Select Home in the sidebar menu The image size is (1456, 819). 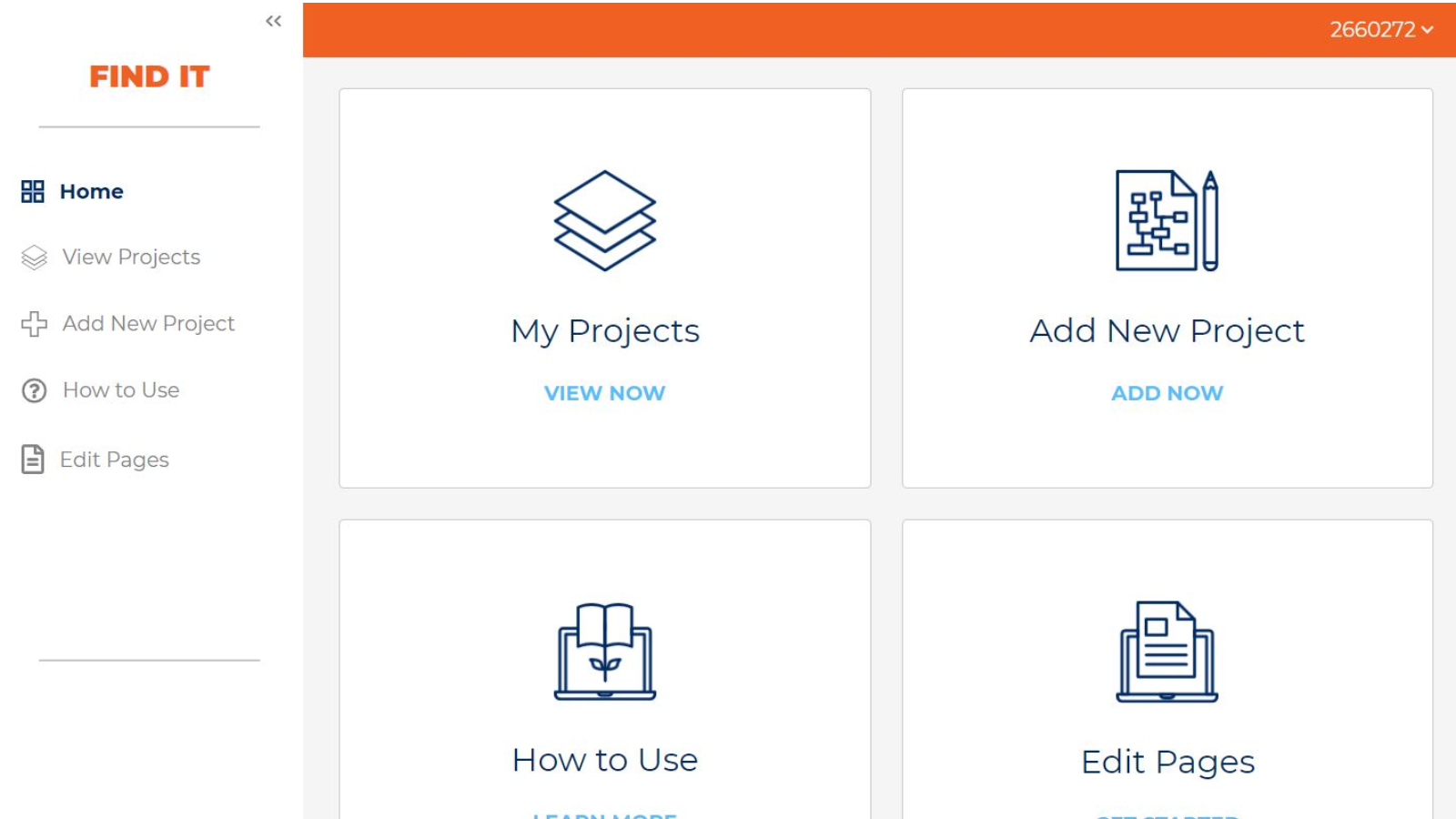(91, 191)
